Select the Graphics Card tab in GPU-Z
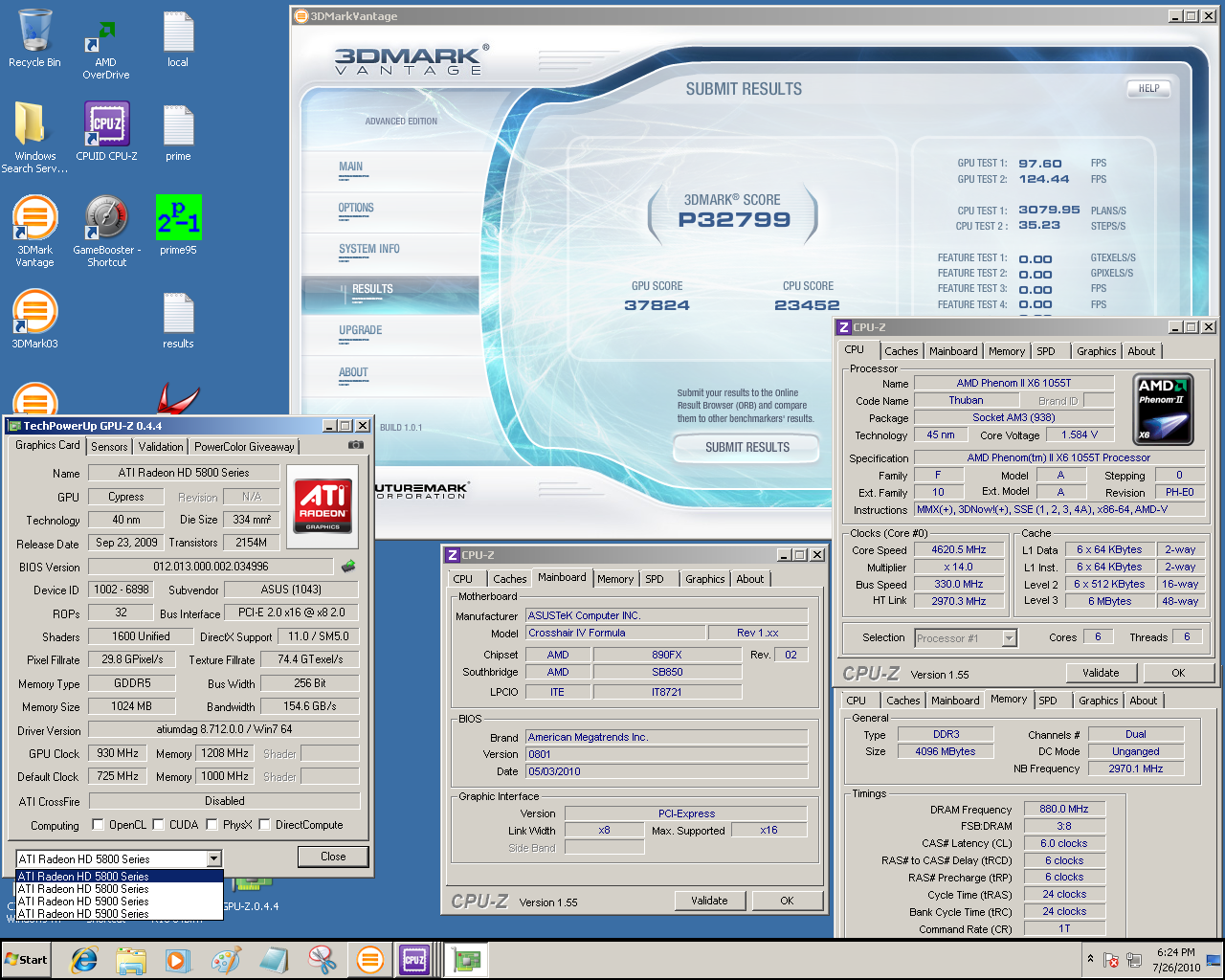 (48, 445)
